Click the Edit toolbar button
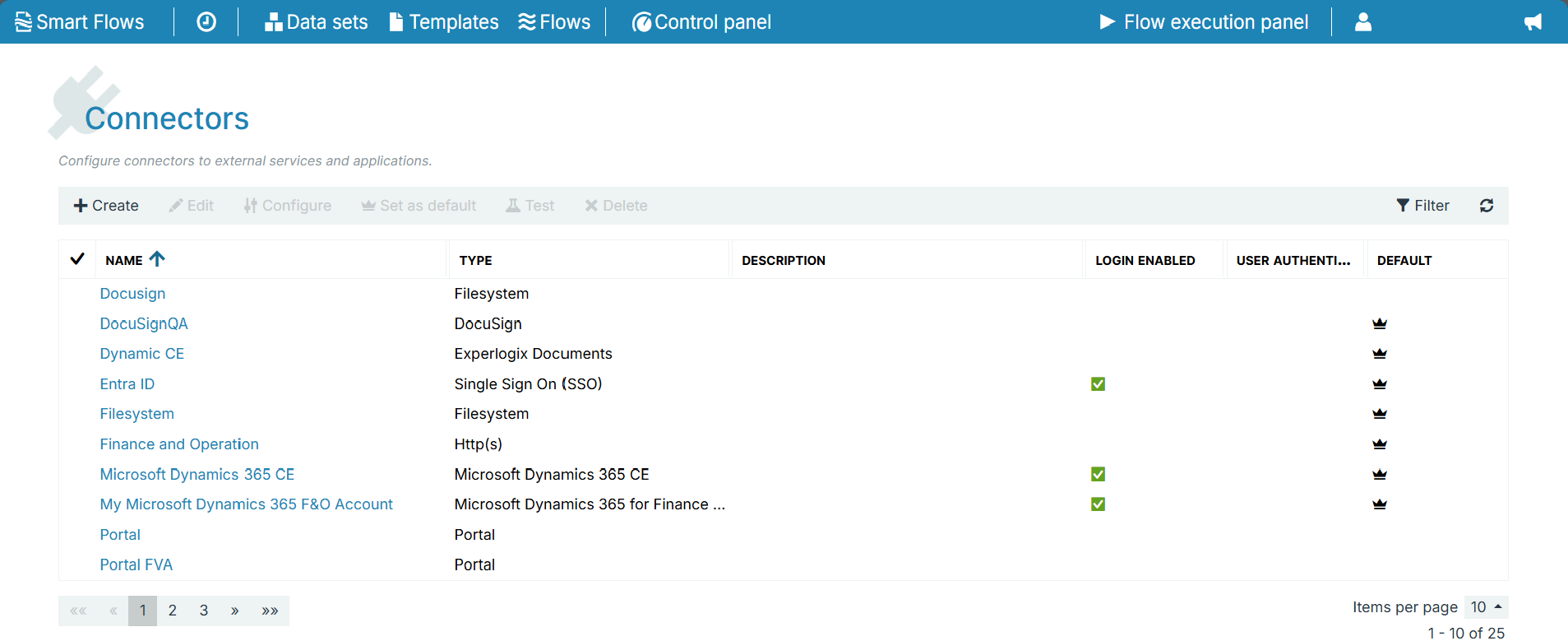The width and height of the screenshot is (1568, 641). [x=192, y=206]
